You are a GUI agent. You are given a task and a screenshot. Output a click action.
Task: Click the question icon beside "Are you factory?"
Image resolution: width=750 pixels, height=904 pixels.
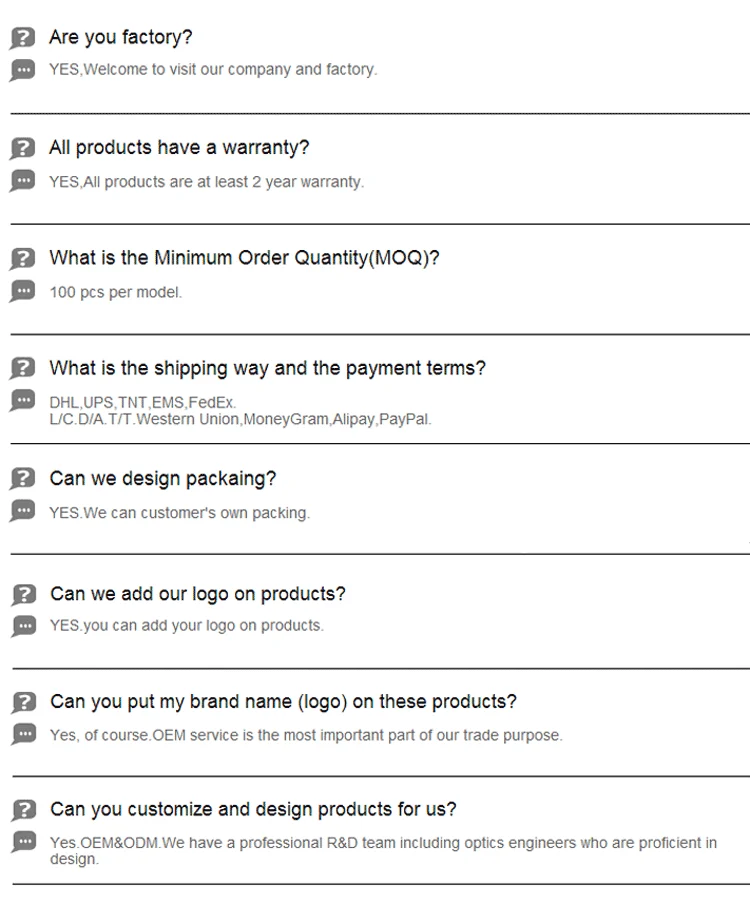coord(22,39)
